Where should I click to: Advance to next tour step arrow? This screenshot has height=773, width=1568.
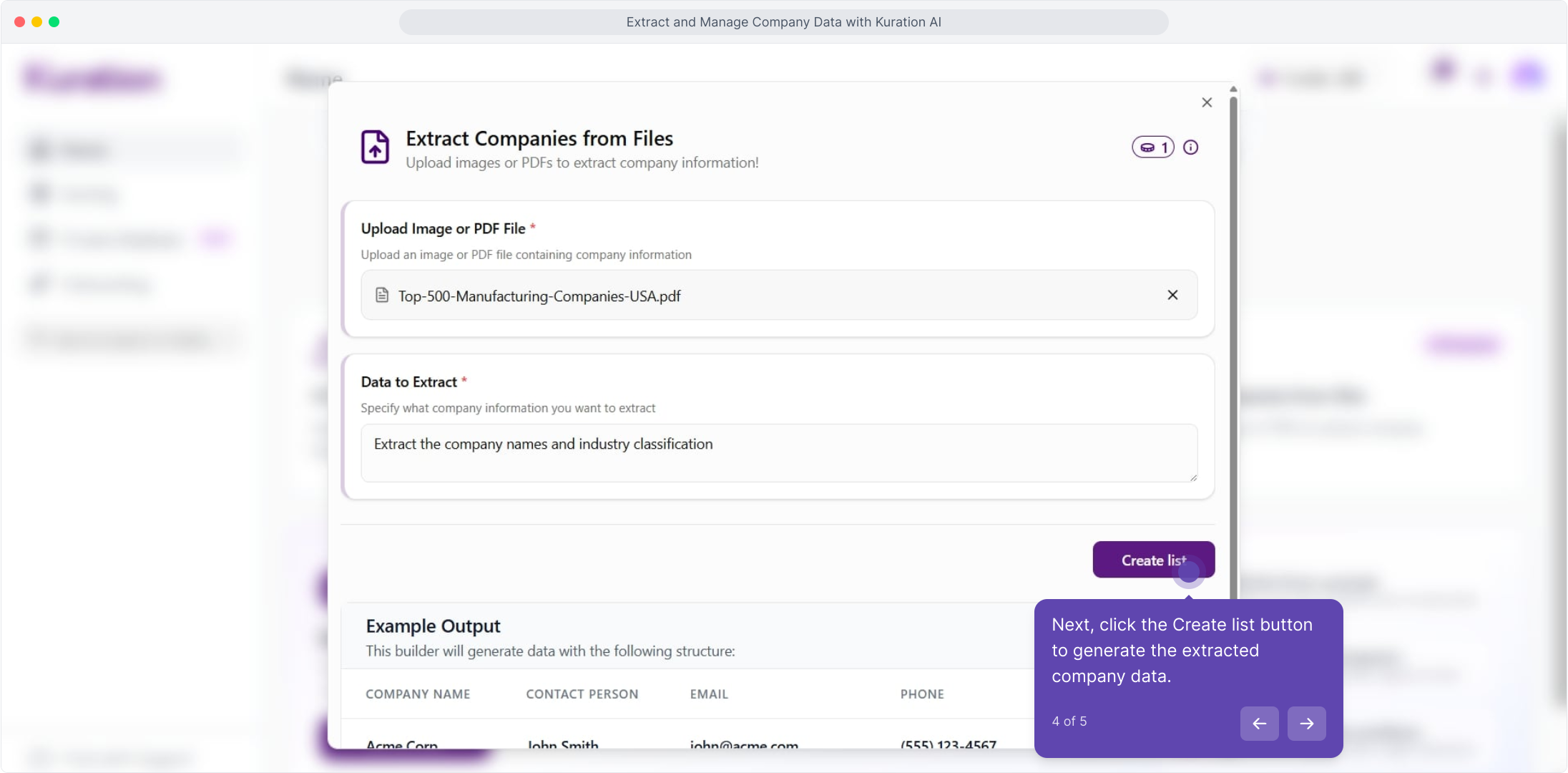tap(1306, 724)
